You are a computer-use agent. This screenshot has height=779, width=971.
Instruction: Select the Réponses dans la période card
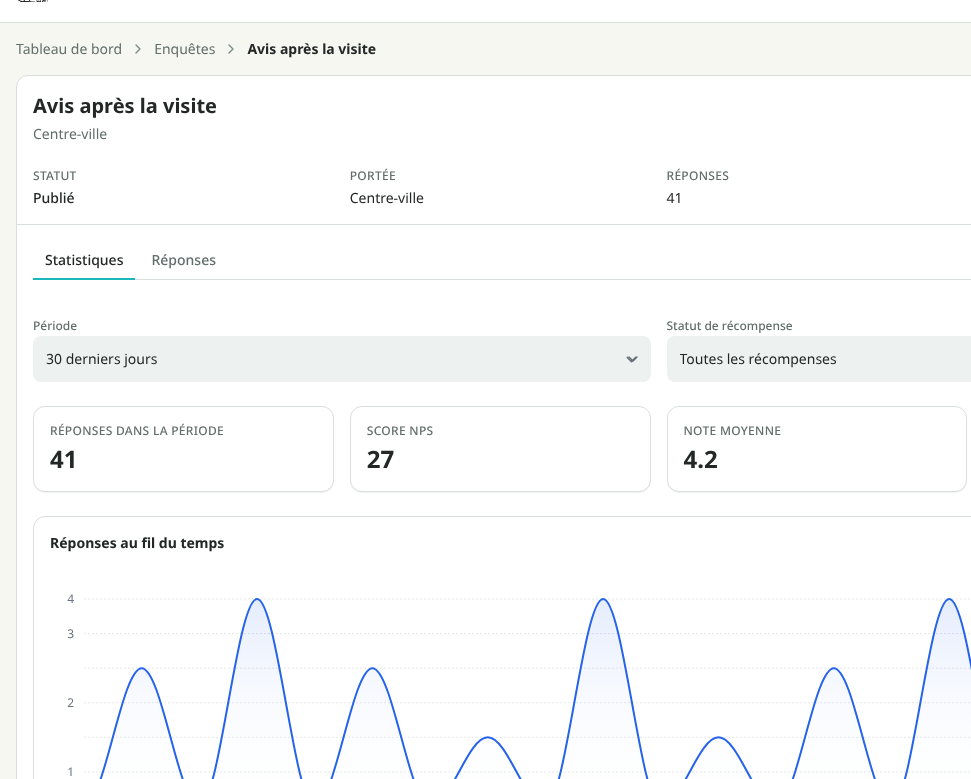183,449
